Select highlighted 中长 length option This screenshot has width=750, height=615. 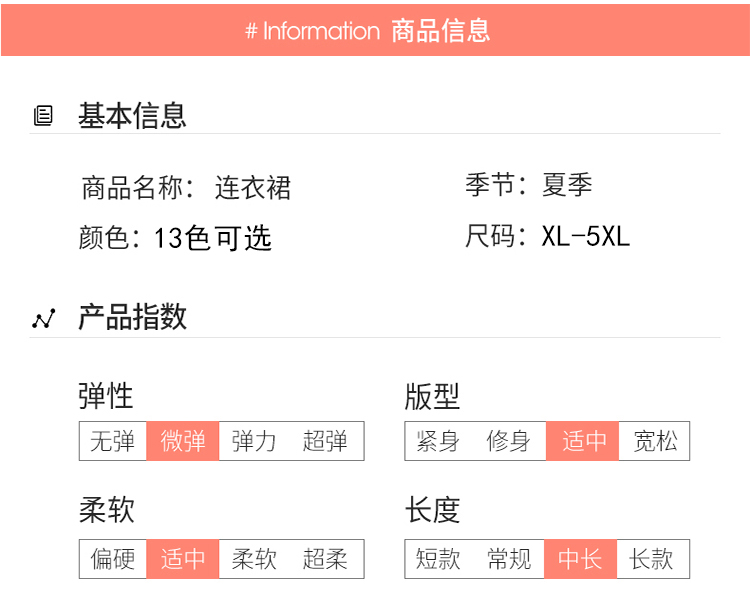[581, 559]
